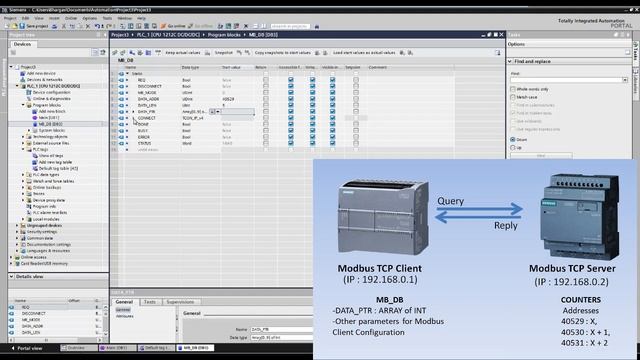Switch to the Supervisions tab

point(180,302)
